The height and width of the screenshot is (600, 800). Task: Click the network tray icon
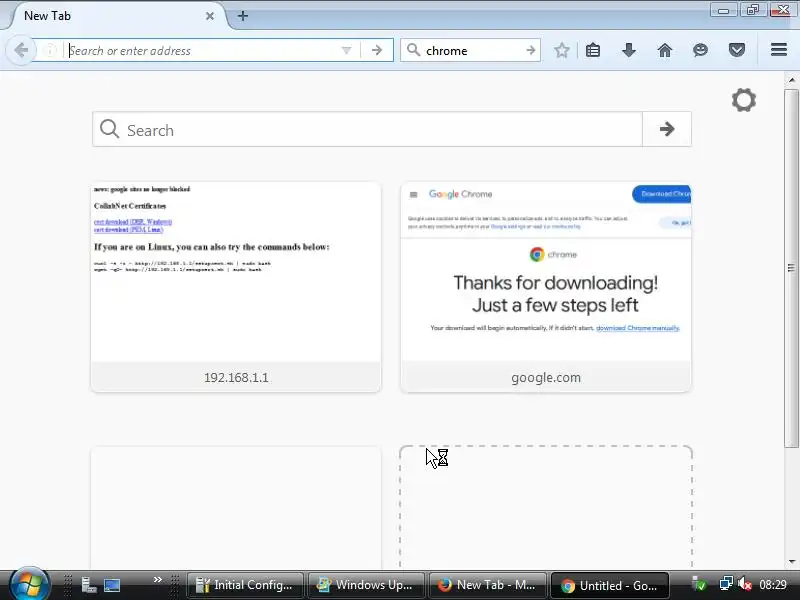click(x=726, y=584)
